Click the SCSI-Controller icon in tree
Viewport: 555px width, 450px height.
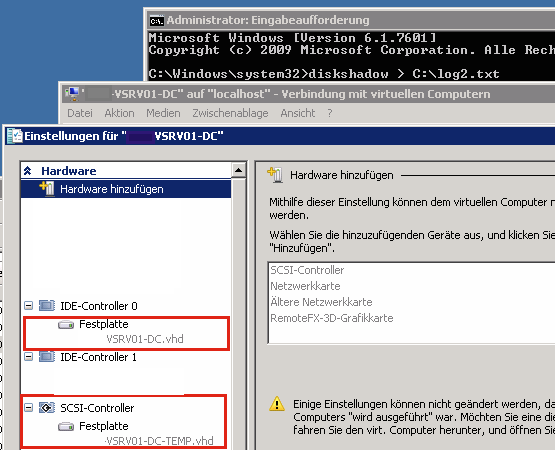coord(47,408)
